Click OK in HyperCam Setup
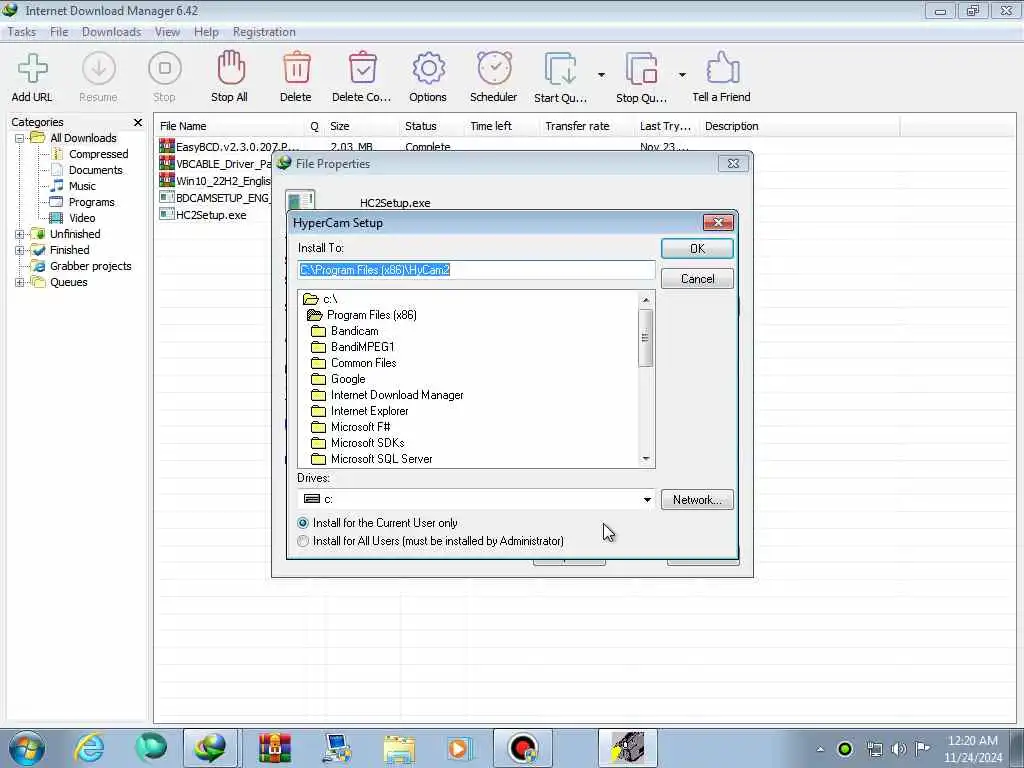 coord(697,249)
